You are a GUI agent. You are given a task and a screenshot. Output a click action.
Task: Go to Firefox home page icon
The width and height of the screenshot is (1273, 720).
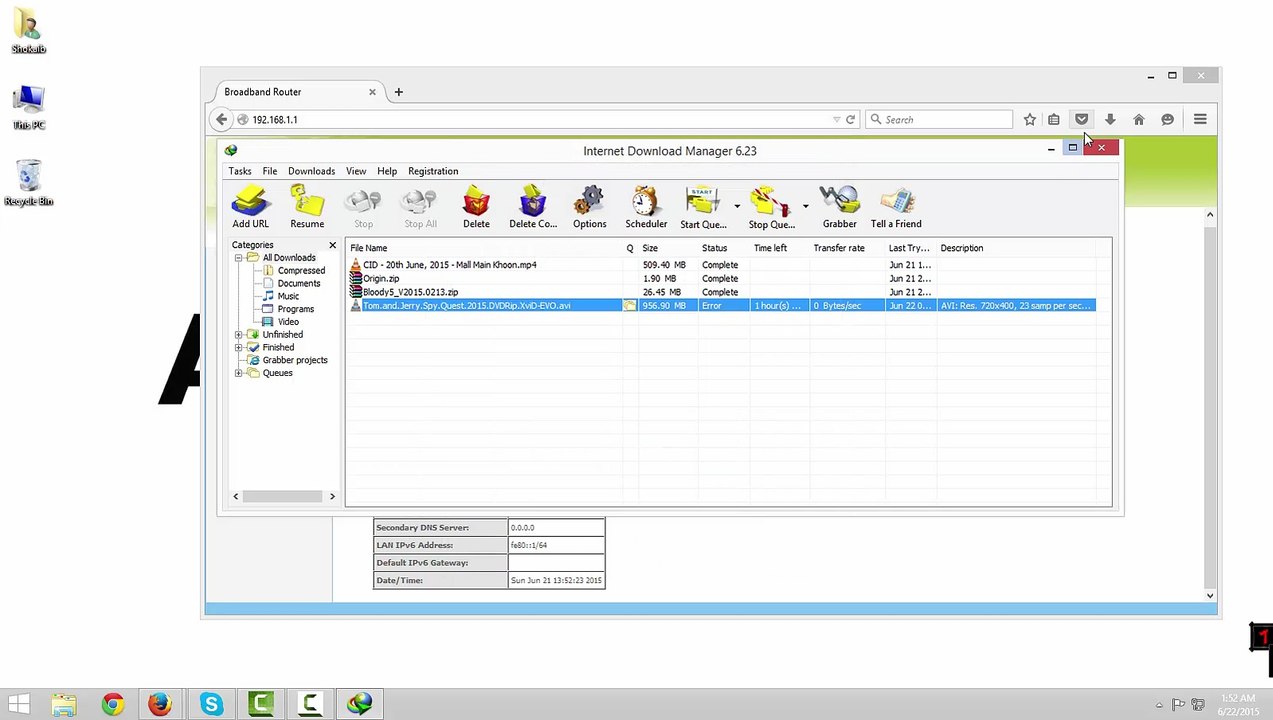[1138, 120]
